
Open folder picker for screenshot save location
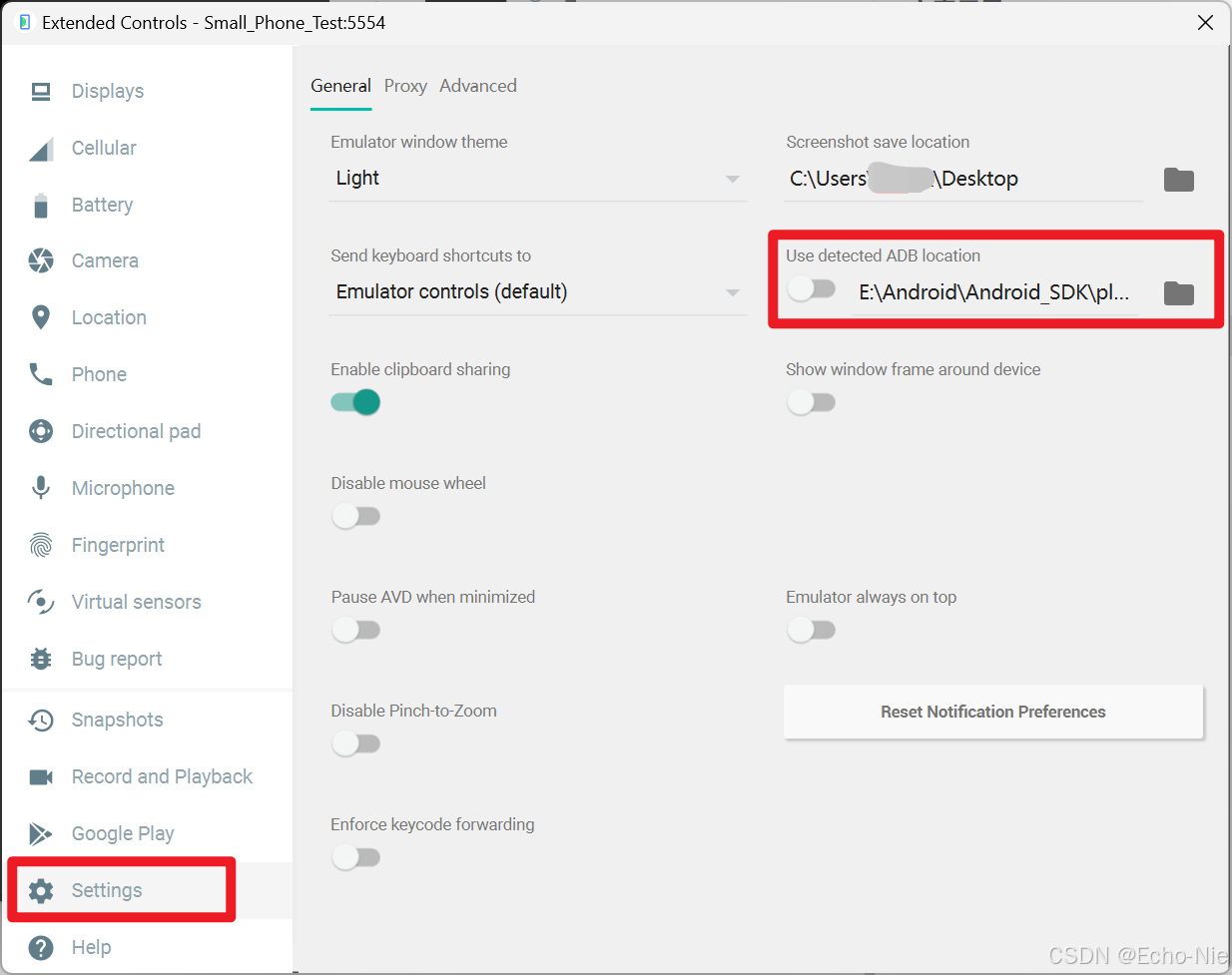1178,180
